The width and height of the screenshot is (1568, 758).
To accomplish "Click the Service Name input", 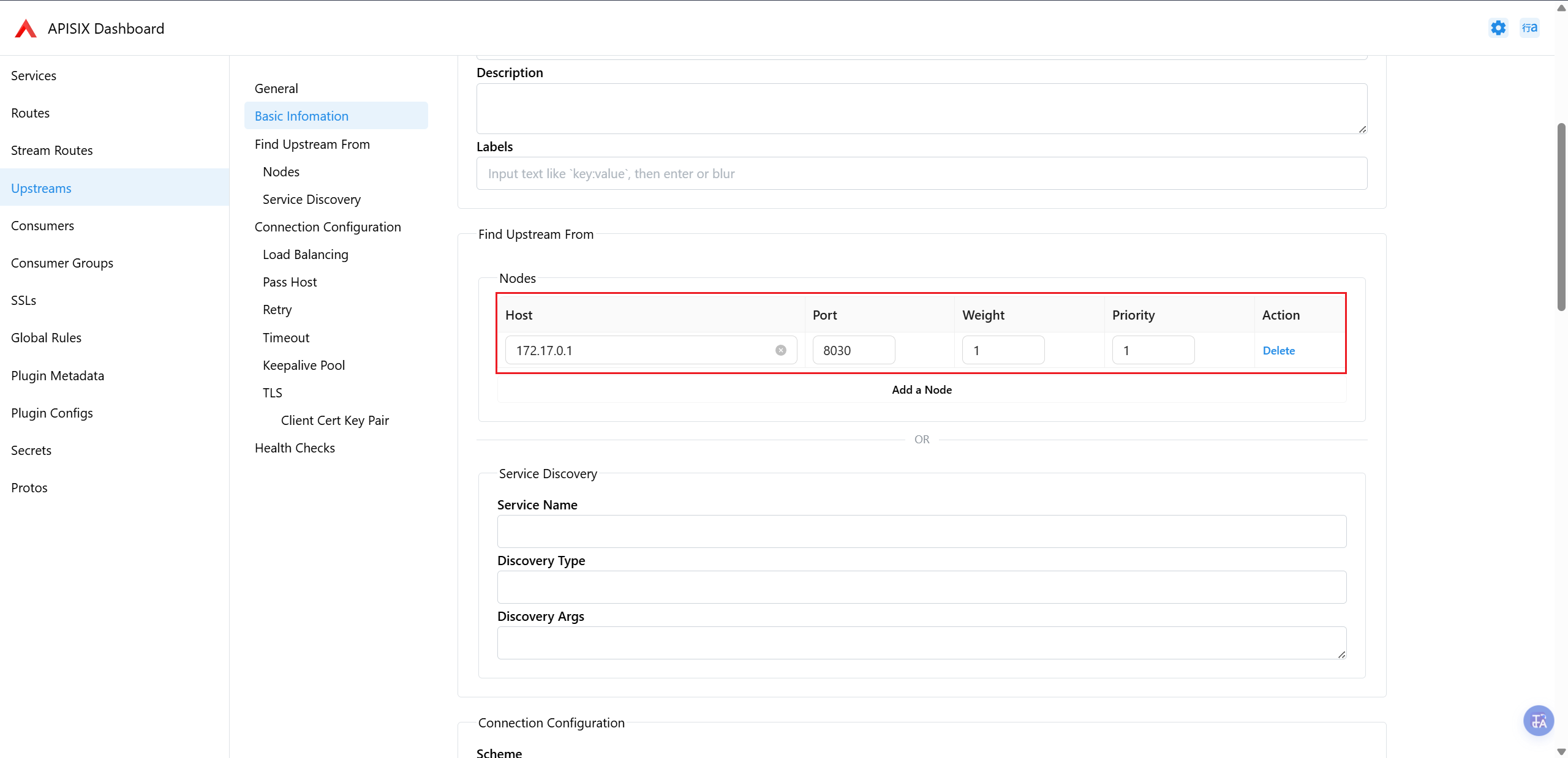I will click(x=921, y=531).
